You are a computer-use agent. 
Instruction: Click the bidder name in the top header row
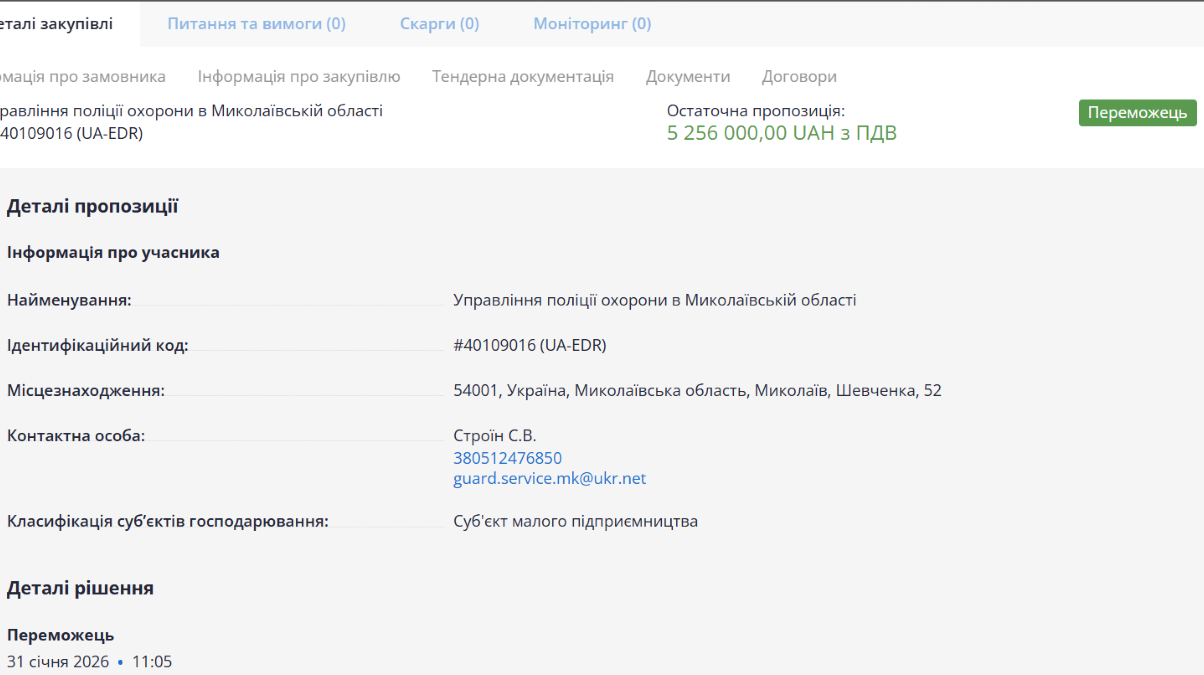(x=190, y=111)
